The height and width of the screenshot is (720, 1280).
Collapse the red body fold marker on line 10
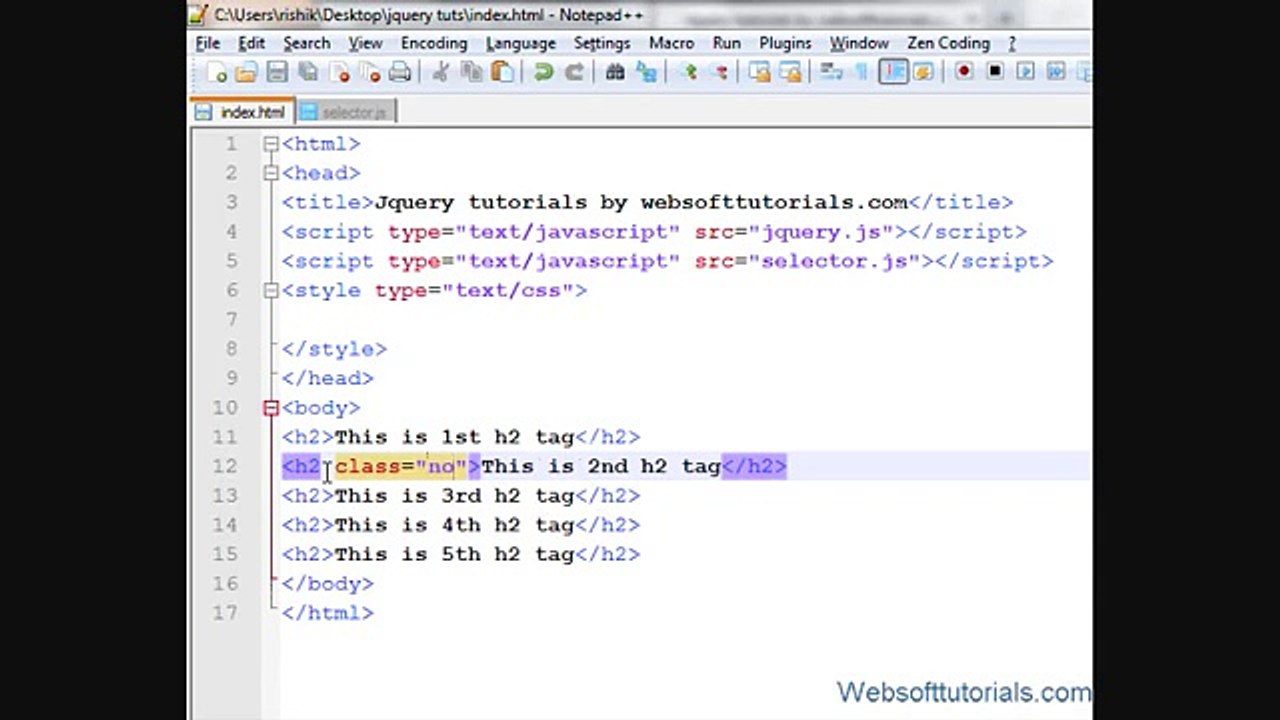pos(271,408)
